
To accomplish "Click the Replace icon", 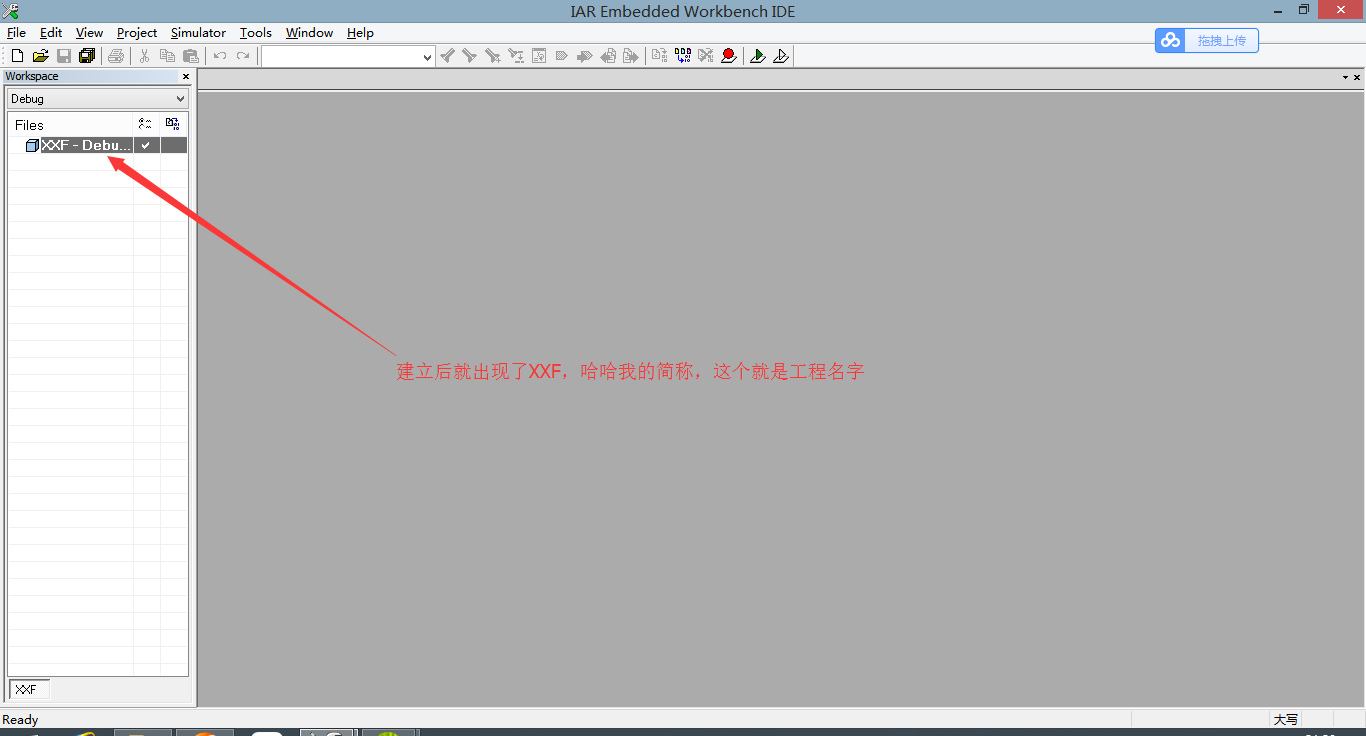I will [x=516, y=56].
